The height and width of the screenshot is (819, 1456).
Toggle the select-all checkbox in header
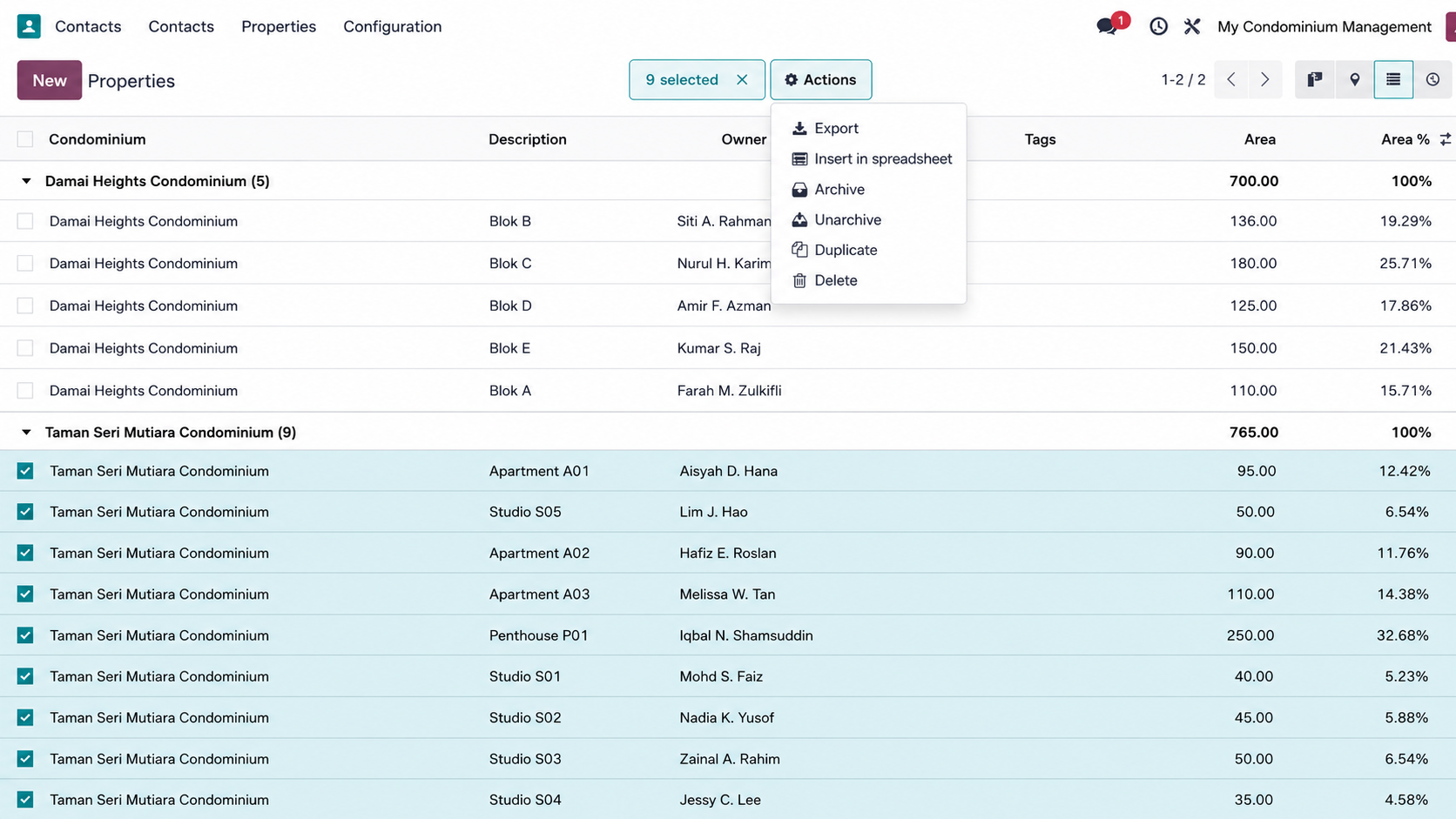coord(25,139)
